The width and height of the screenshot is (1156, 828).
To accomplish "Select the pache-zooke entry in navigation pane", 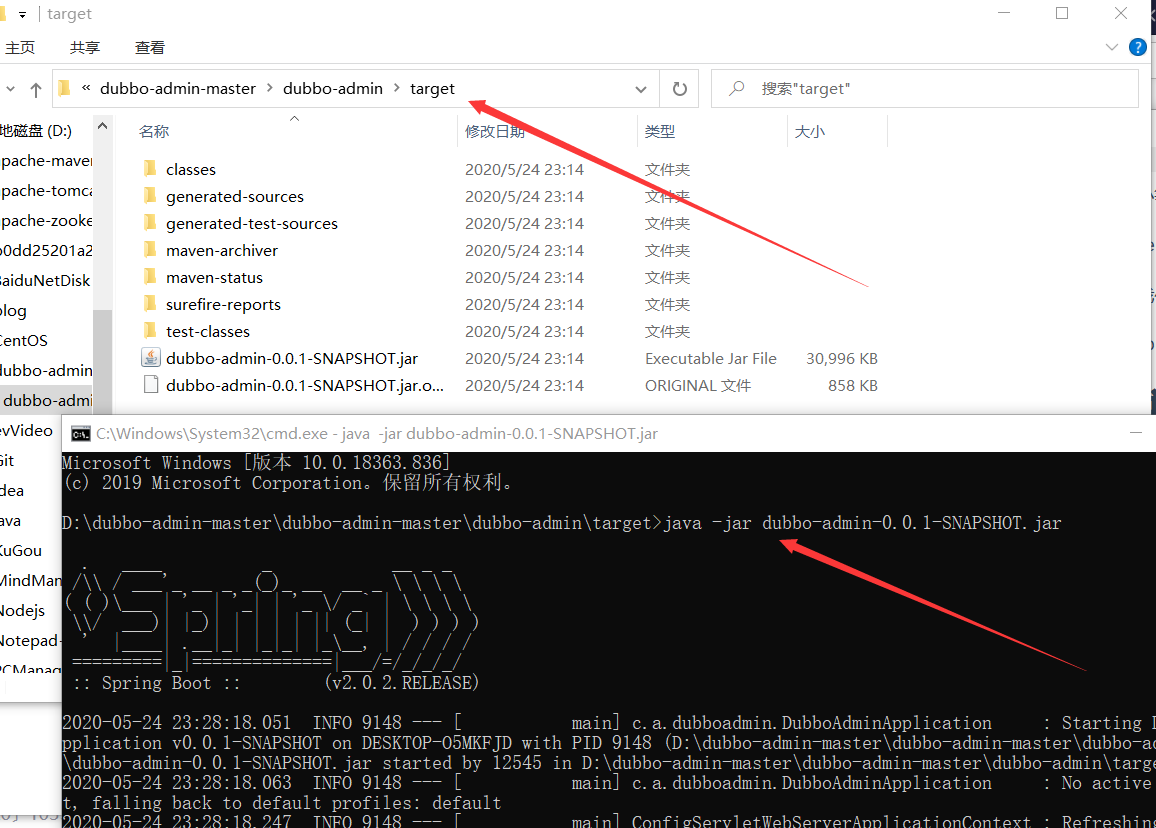I will click(46, 220).
